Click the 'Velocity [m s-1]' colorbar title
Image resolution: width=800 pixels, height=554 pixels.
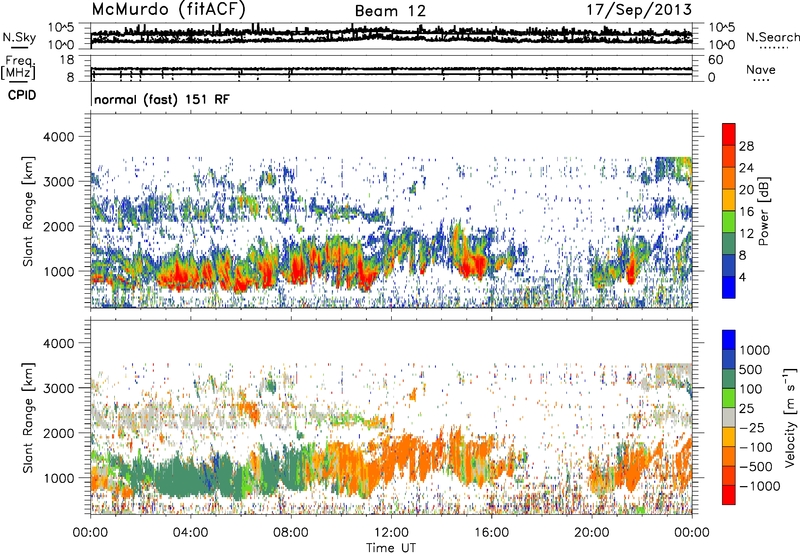tap(790, 417)
